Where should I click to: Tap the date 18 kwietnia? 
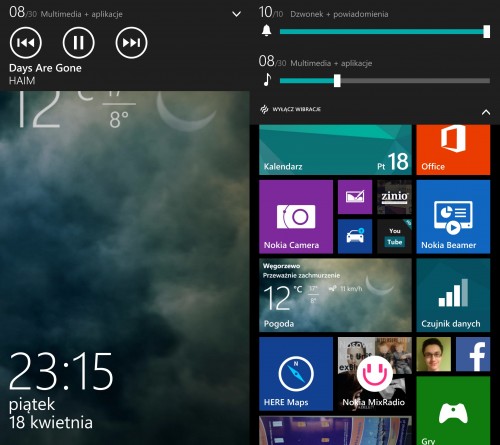(51, 422)
